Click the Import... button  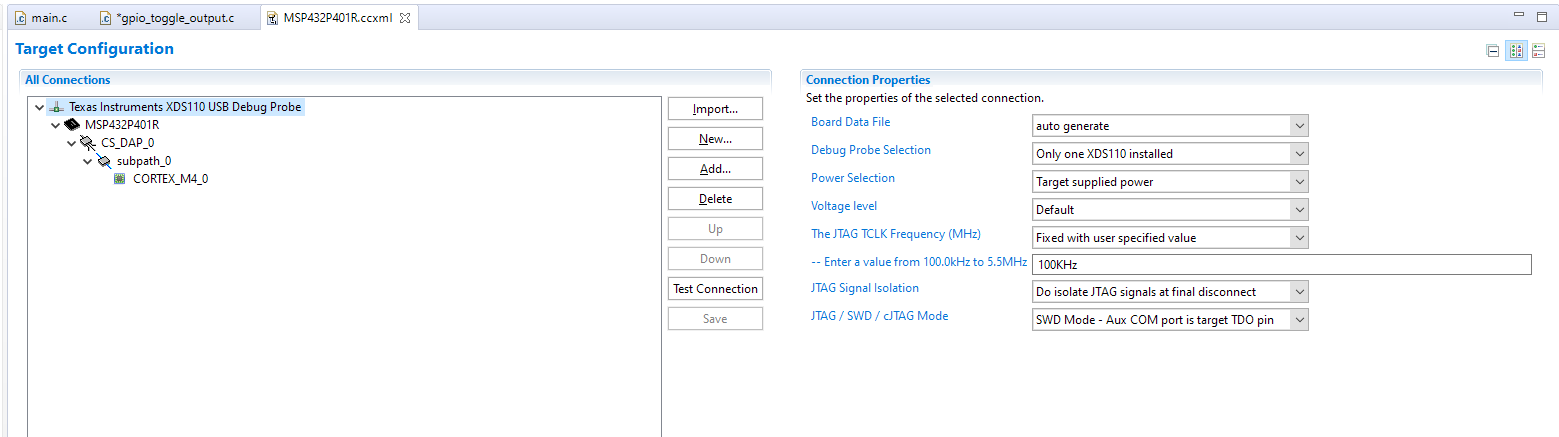coord(715,109)
